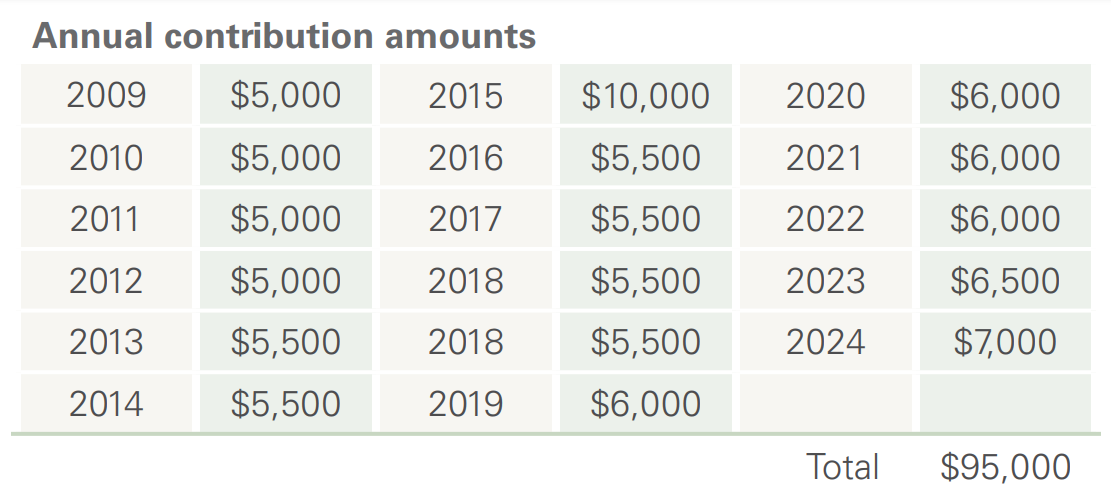This screenshot has width=1111, height=496.
Task: Click the "Total" label
Action: click(842, 467)
